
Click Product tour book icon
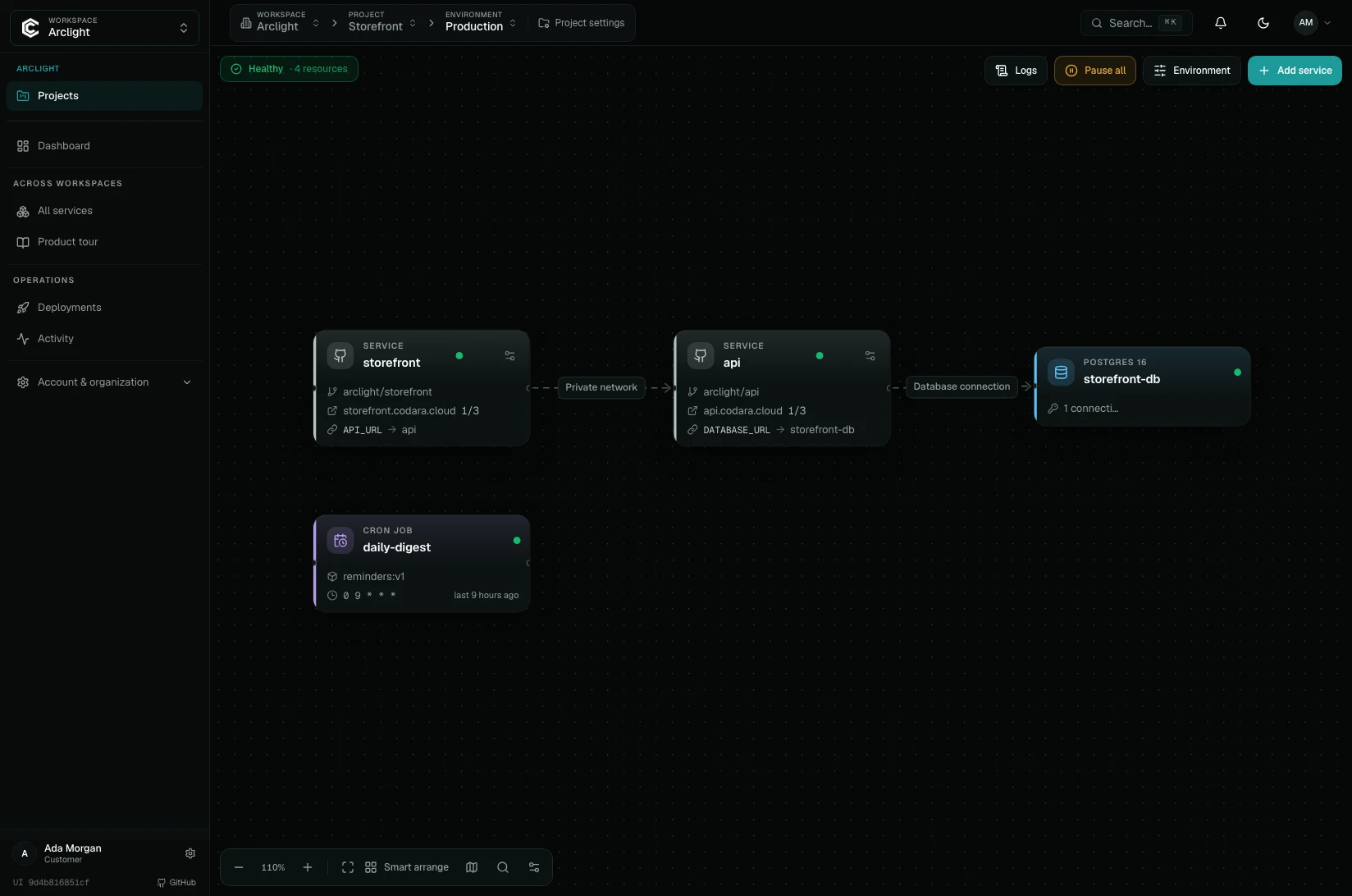tap(23, 242)
